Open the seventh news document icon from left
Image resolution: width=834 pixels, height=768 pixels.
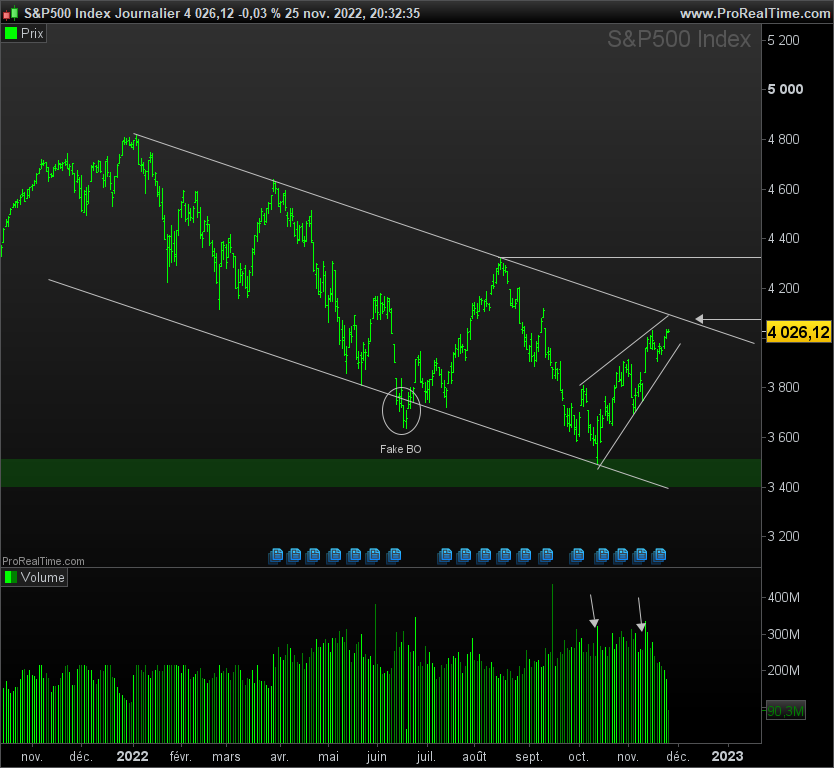point(394,556)
